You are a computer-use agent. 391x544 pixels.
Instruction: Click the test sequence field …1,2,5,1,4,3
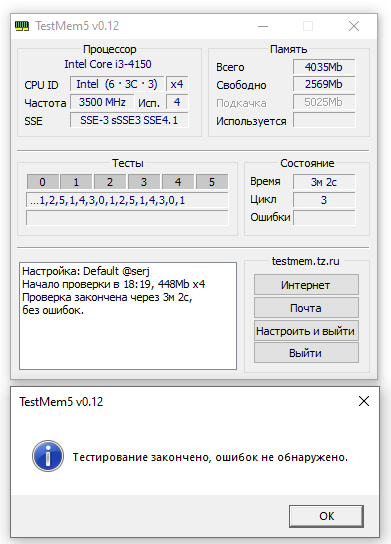tap(127, 200)
